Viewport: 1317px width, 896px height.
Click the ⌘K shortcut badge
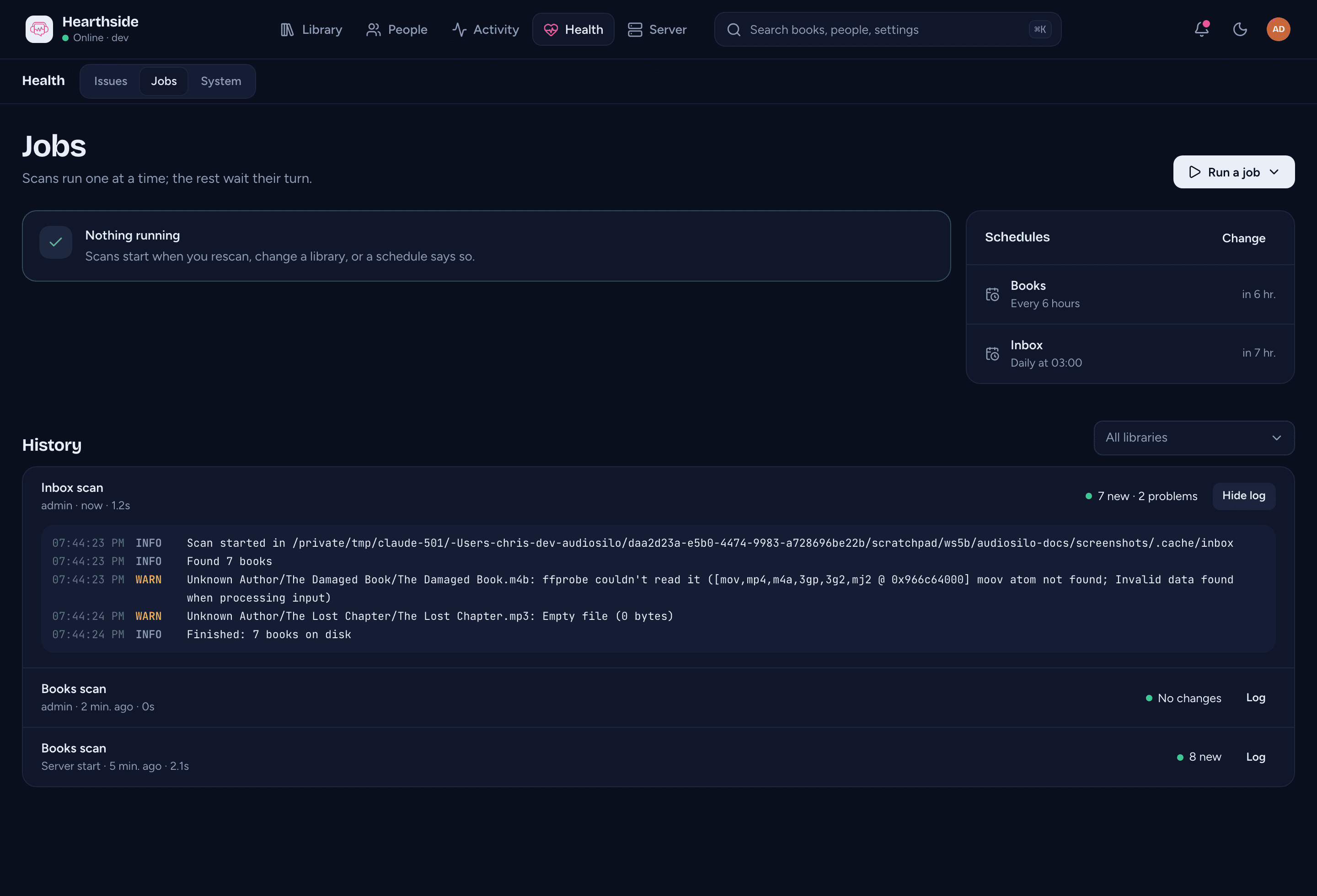pyautogui.click(x=1040, y=29)
